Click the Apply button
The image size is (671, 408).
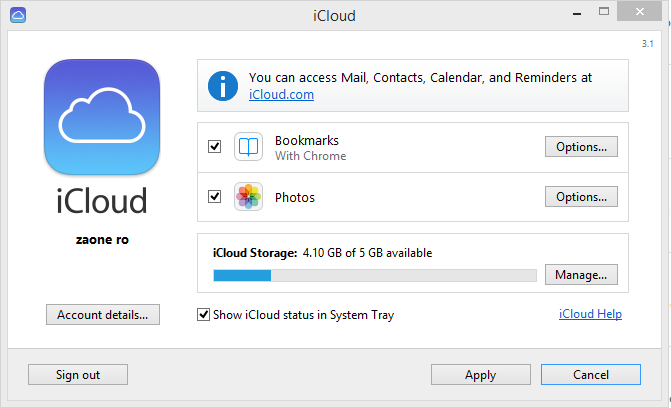click(480, 375)
